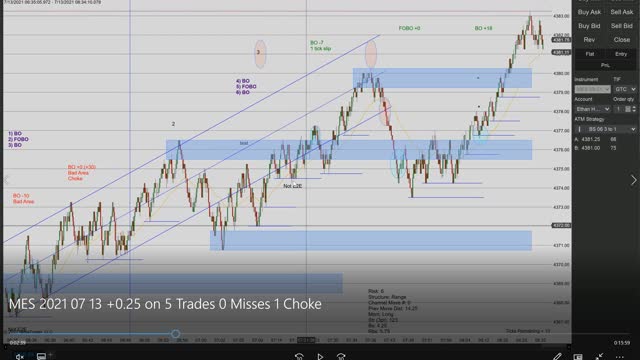Open the ATM Strategy dropdown
This screenshot has height=360, width=640.
tap(605, 129)
